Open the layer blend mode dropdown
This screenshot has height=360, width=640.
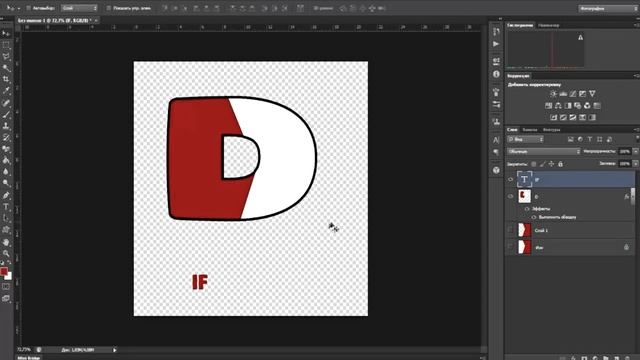tap(544, 151)
